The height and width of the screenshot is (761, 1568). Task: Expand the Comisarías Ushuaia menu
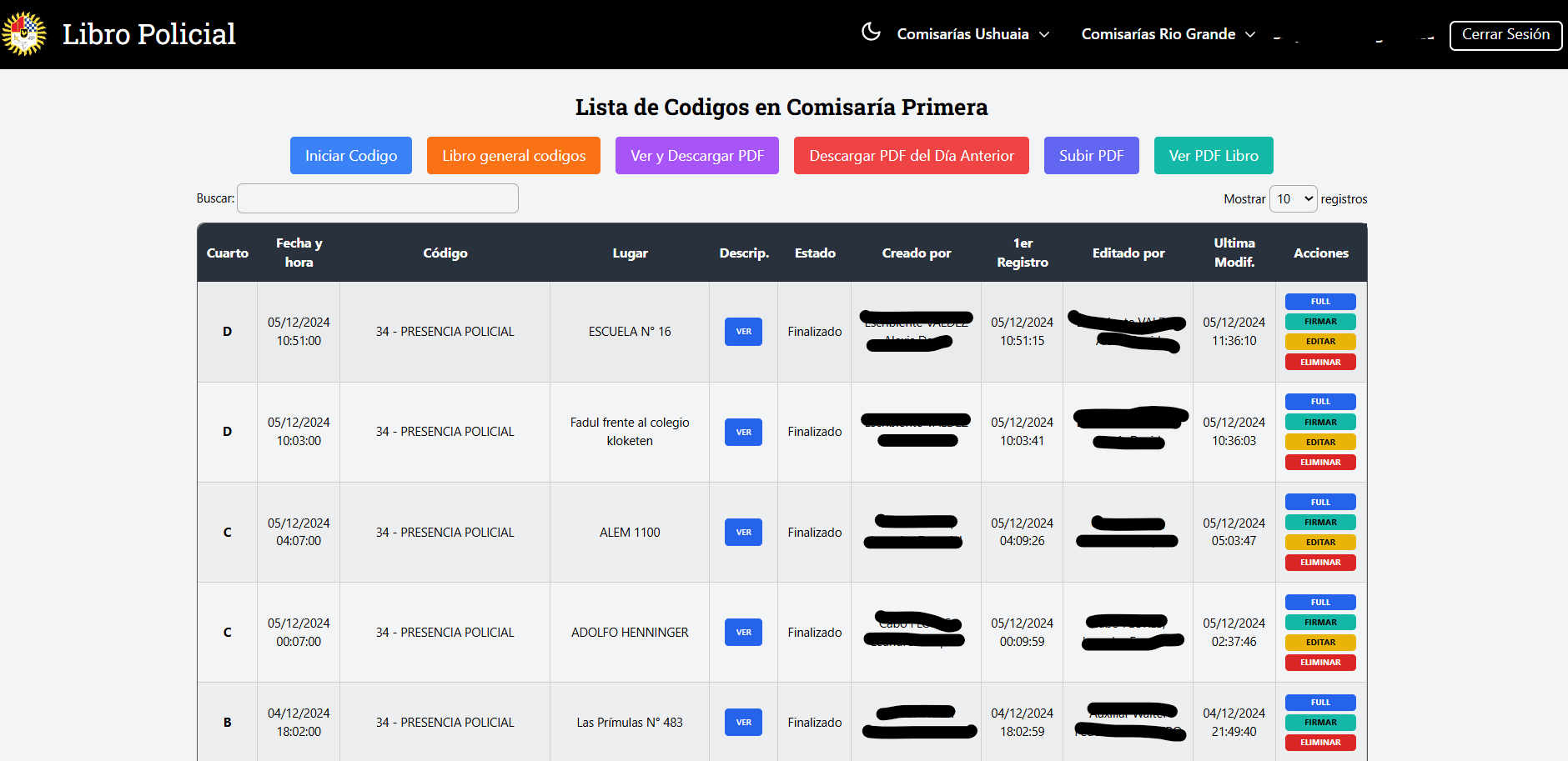click(x=972, y=34)
